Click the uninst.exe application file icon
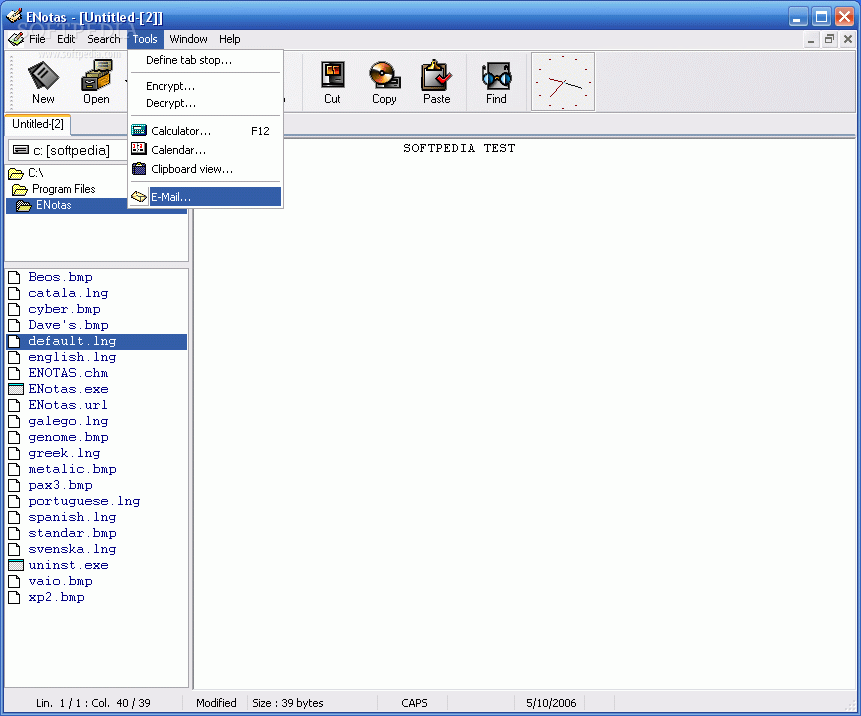This screenshot has width=861, height=716. point(16,565)
